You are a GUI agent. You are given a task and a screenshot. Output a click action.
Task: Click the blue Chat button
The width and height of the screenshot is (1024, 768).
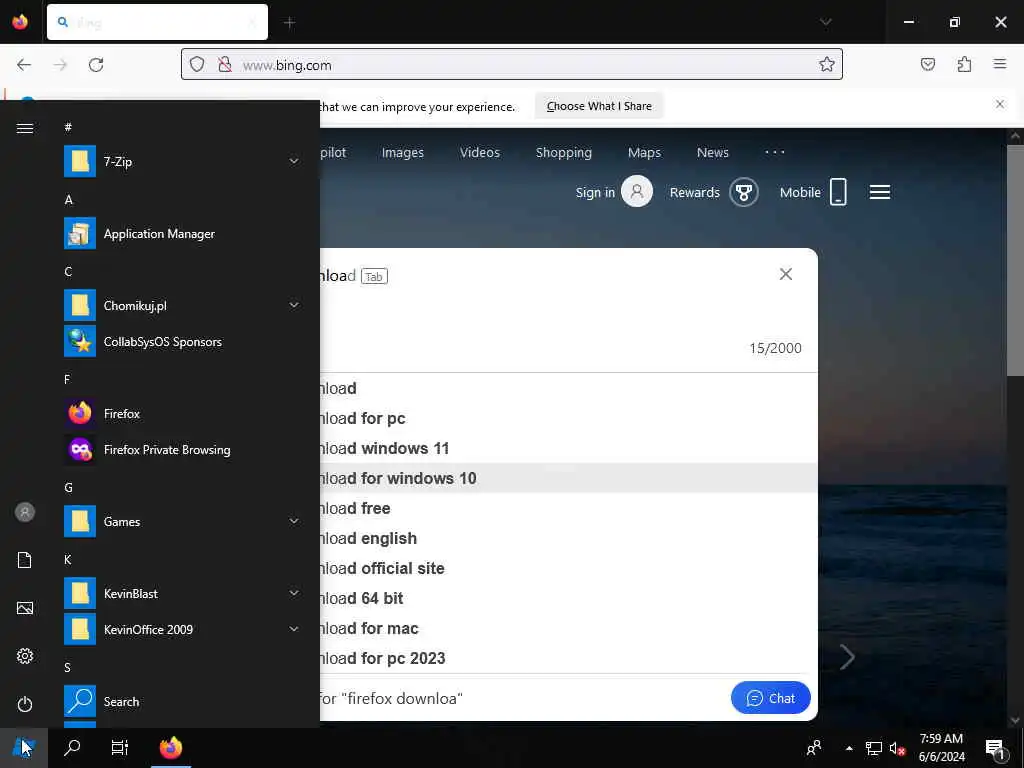tap(771, 698)
